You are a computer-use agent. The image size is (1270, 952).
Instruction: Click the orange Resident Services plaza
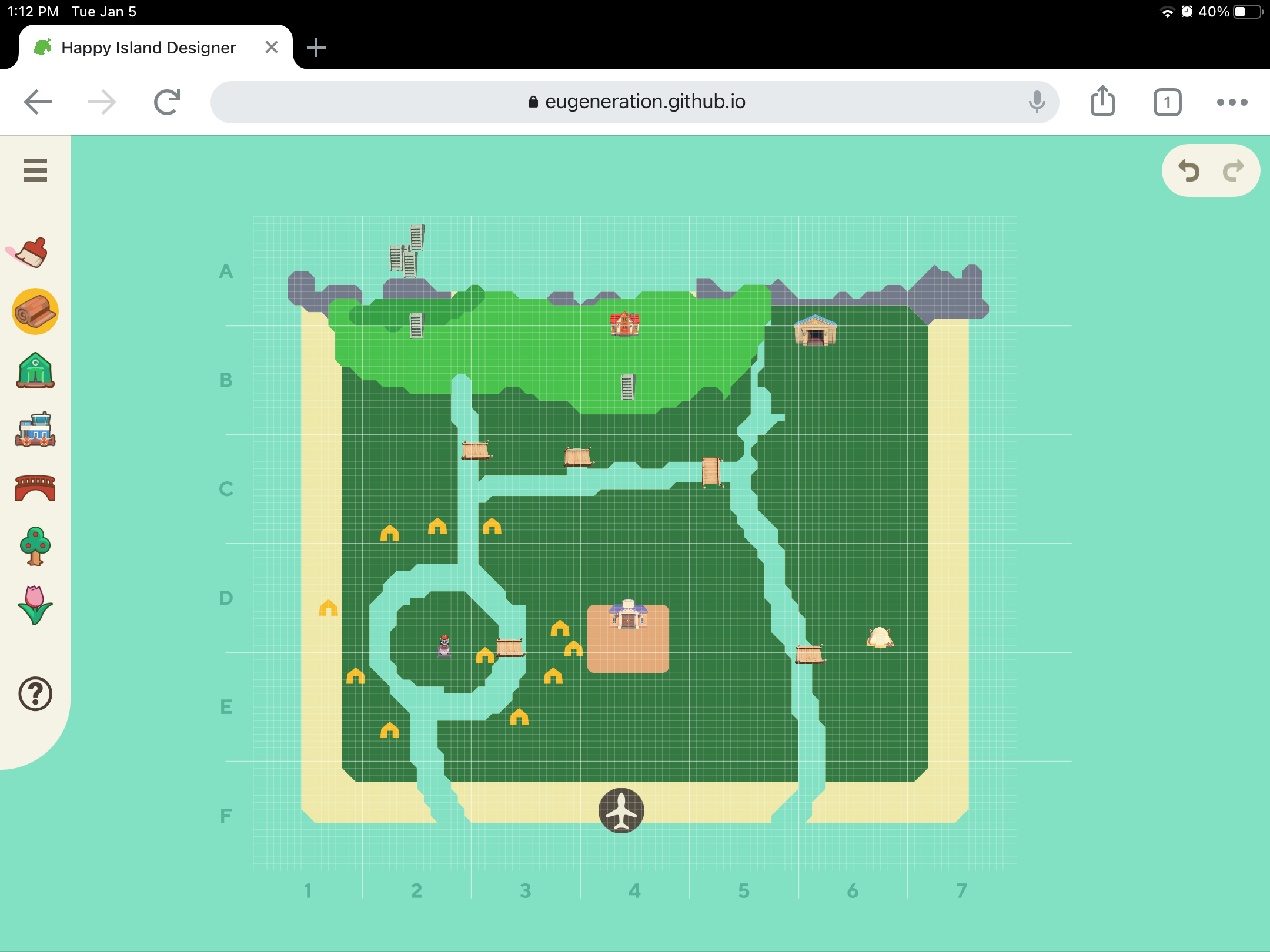(x=628, y=639)
